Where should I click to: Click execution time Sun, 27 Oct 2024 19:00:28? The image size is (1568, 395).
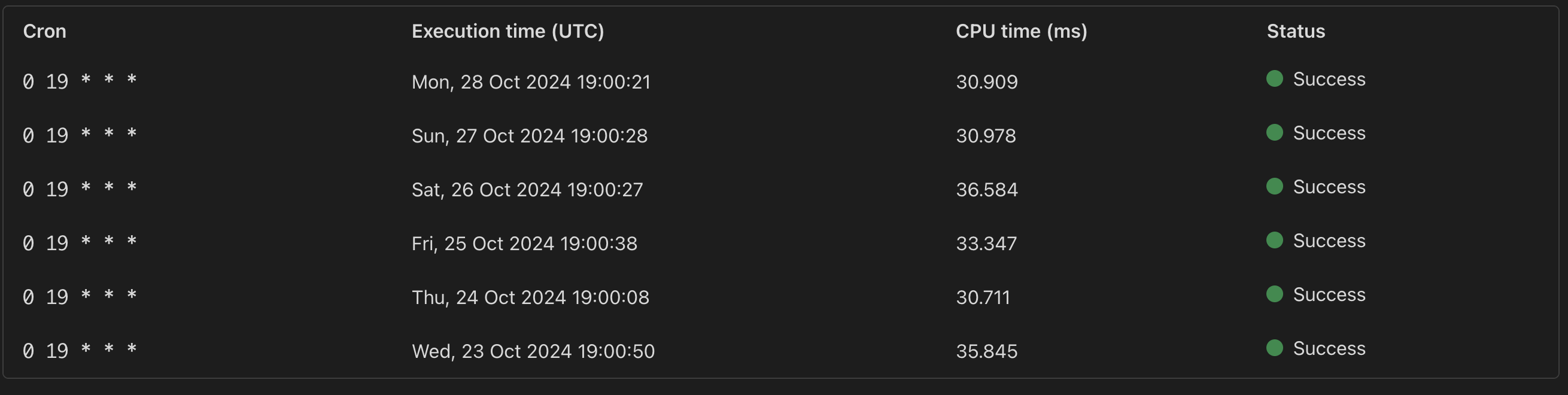(x=530, y=136)
